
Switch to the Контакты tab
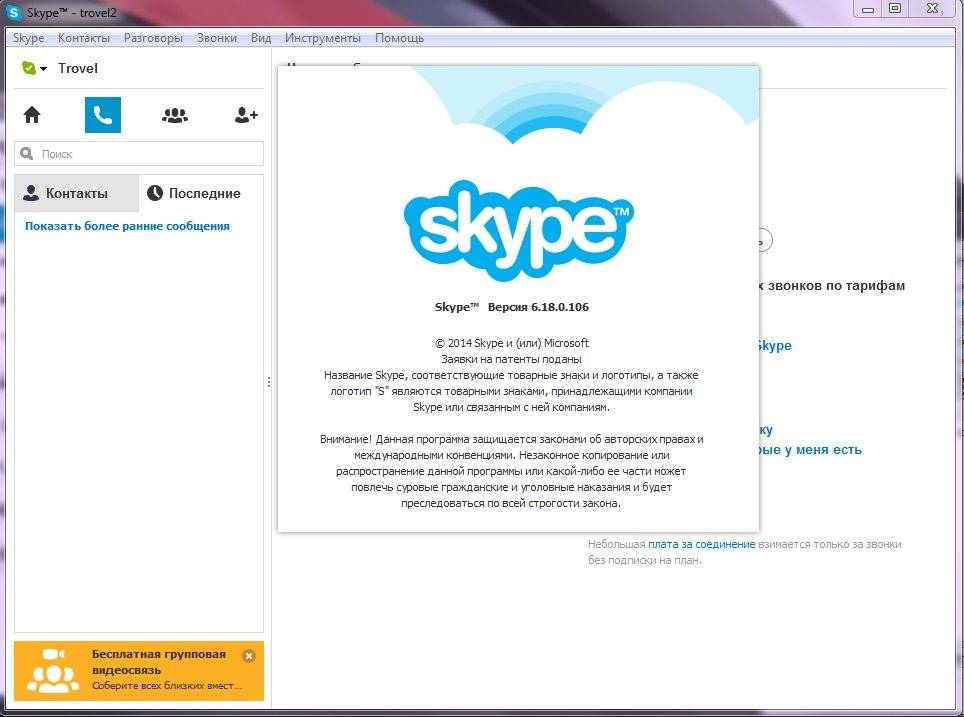tap(76, 193)
